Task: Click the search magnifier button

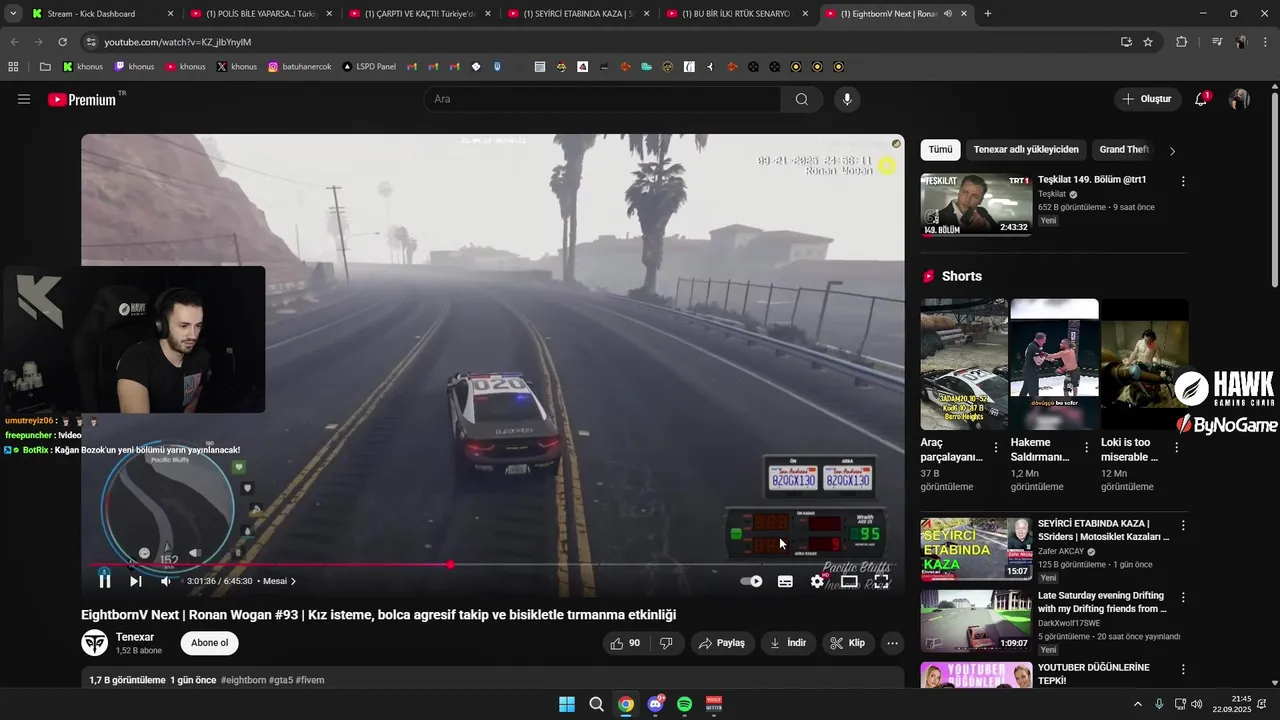Action: pos(802,99)
